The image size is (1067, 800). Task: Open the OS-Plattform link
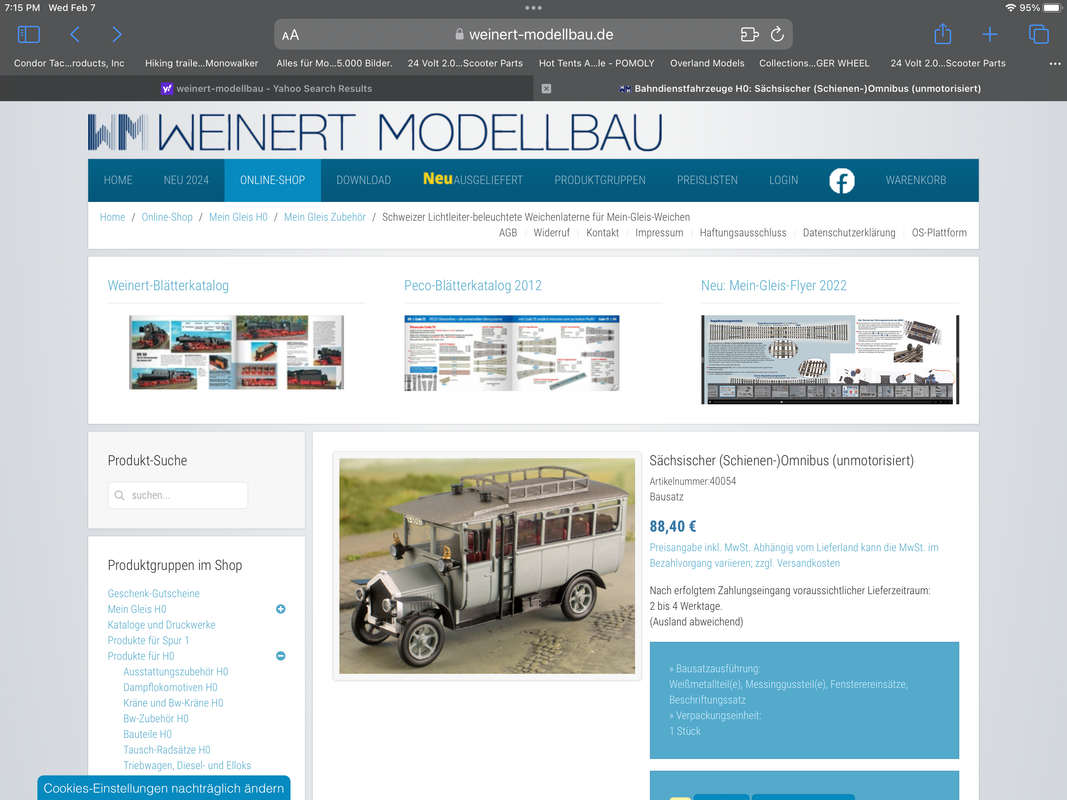[x=939, y=233]
